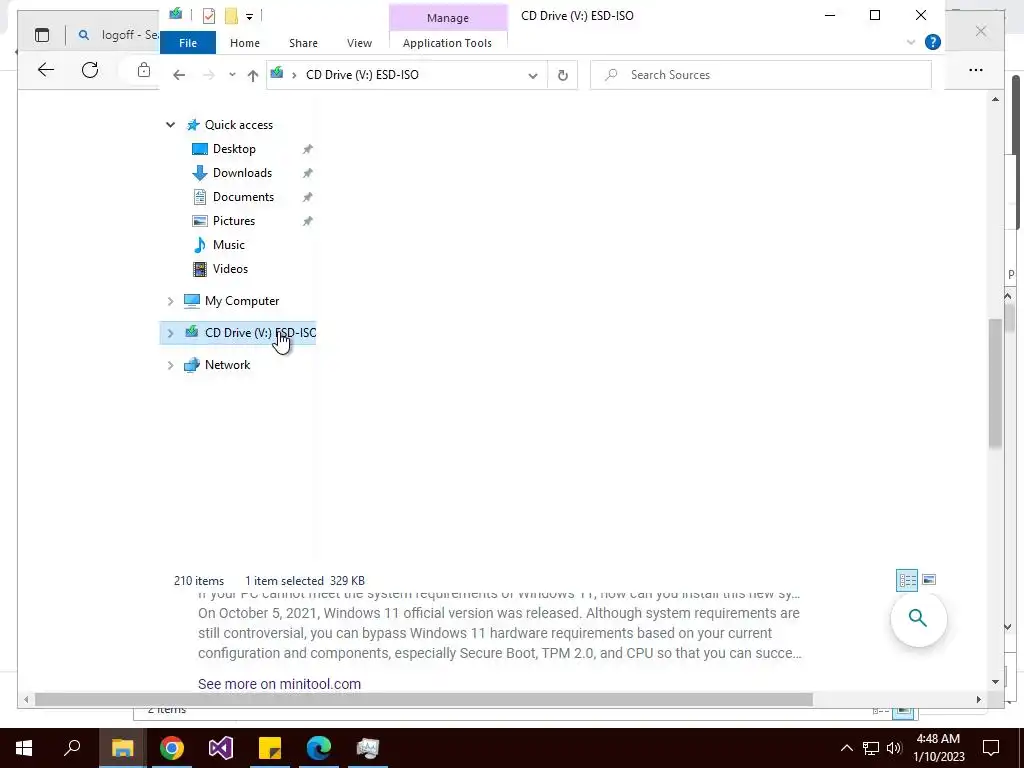Refresh the CD Drive folder view
Screen dimensions: 1024x768
562,76
